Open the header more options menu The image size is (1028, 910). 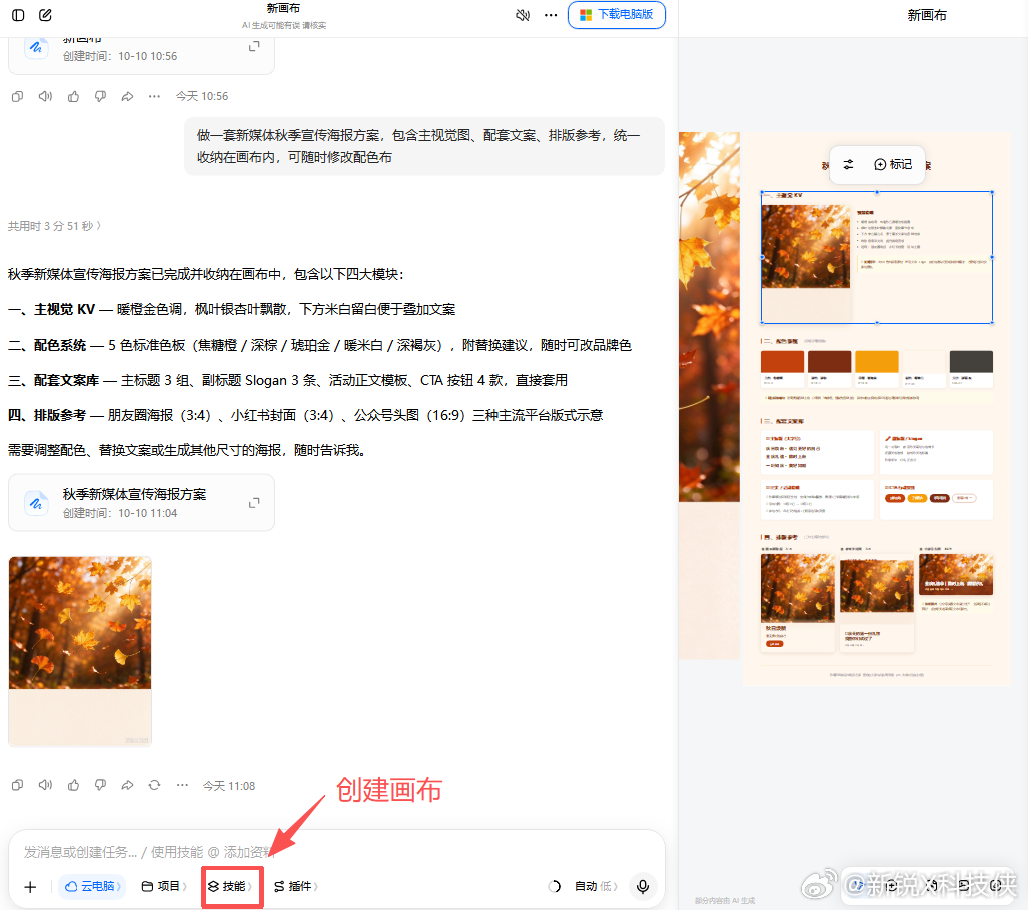pos(551,15)
